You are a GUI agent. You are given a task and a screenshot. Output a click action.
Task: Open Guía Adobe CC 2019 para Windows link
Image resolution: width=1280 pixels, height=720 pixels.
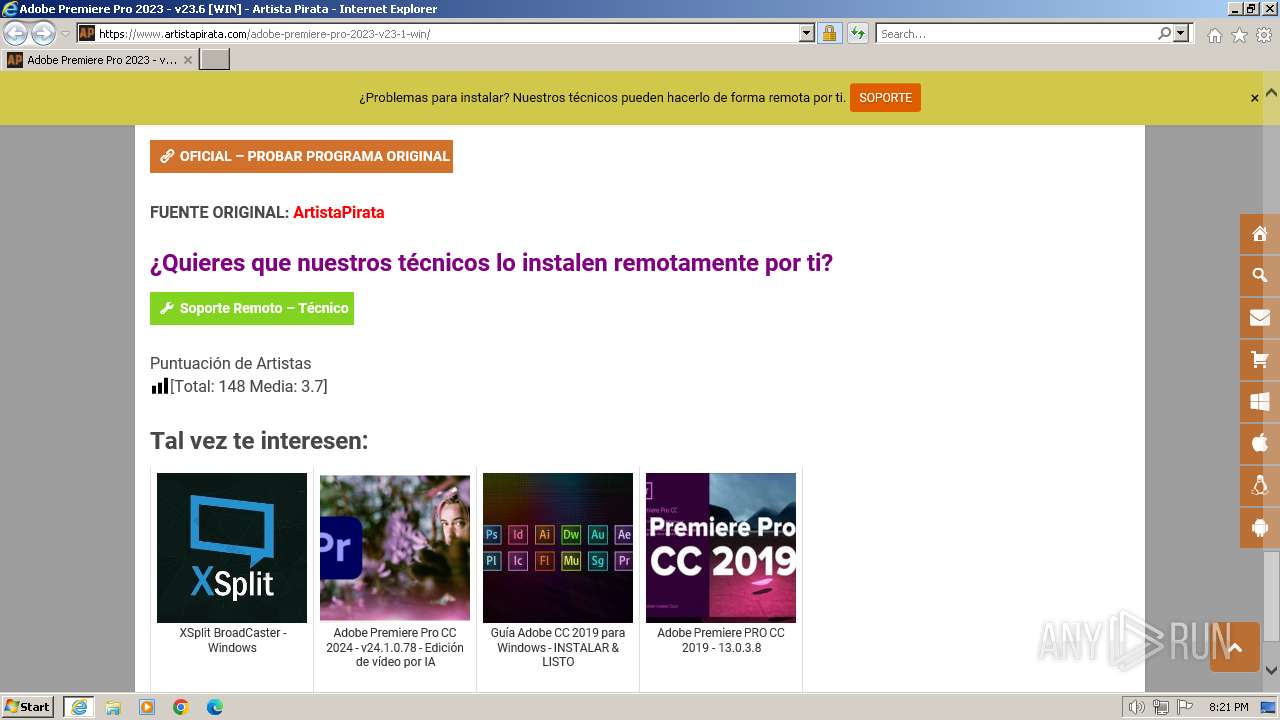(x=558, y=647)
